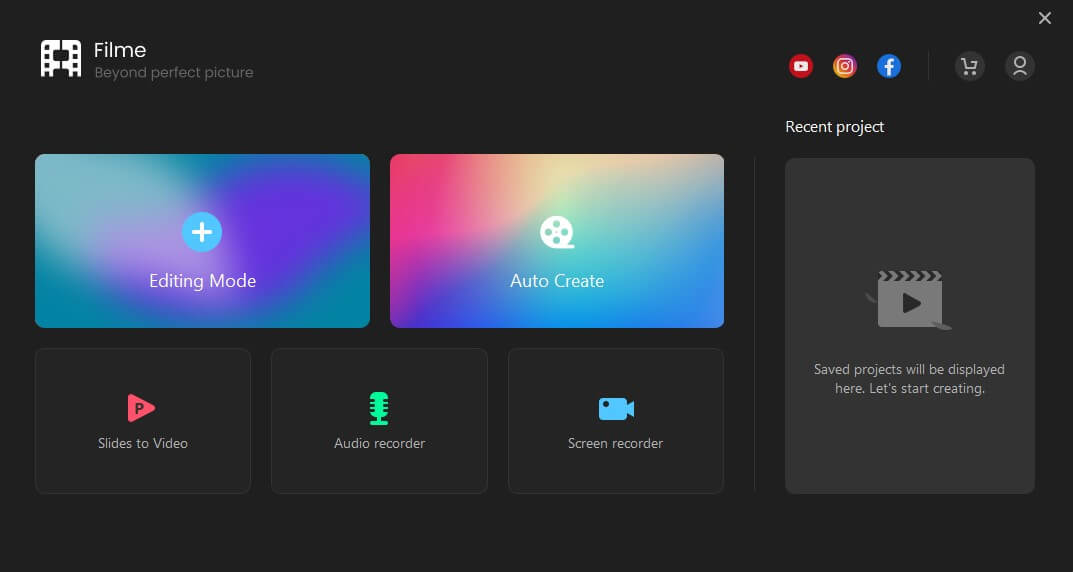The width and height of the screenshot is (1073, 572).
Task: Click the blue camcorder icon
Action: pos(616,408)
